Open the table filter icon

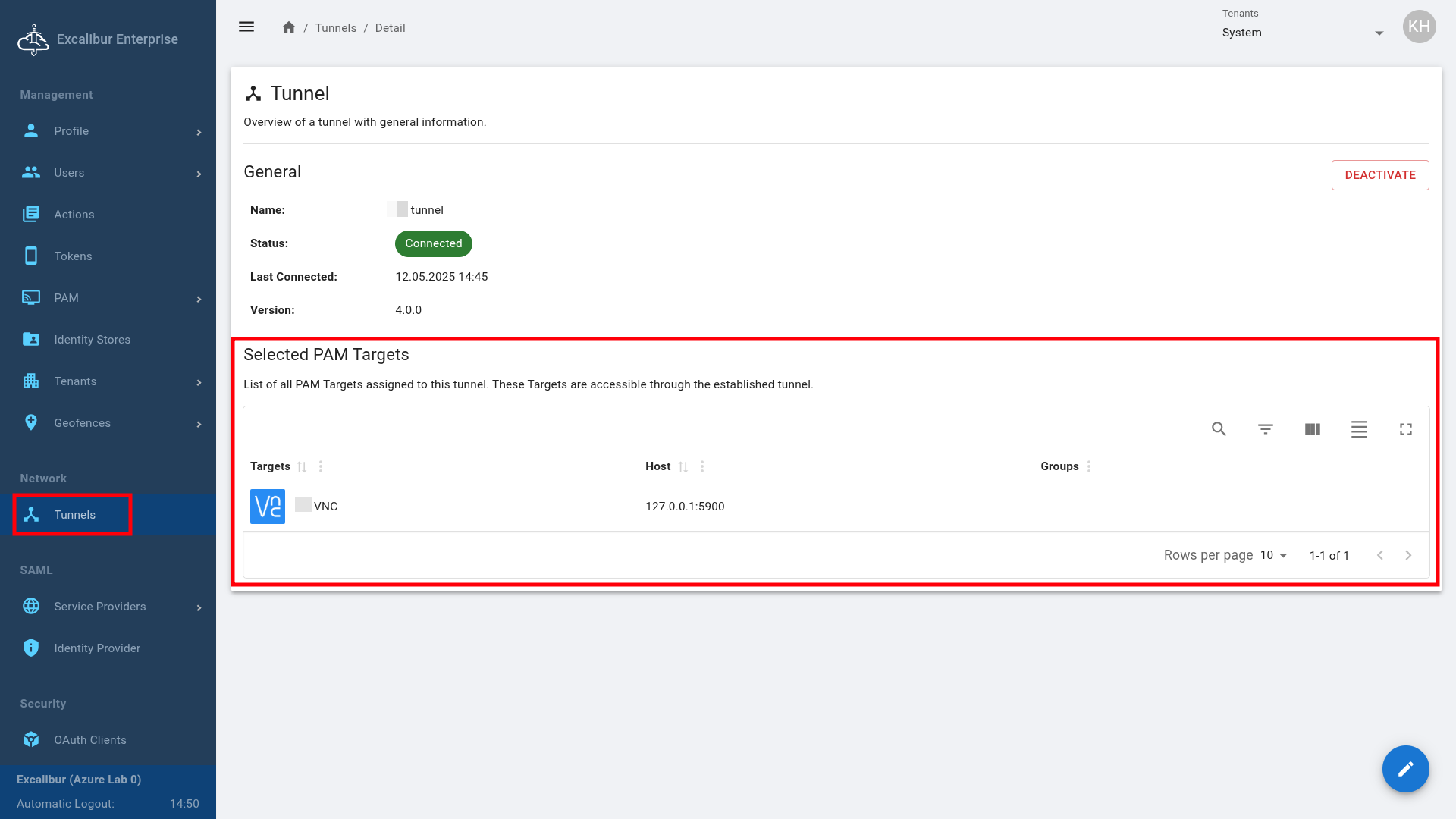click(x=1266, y=429)
